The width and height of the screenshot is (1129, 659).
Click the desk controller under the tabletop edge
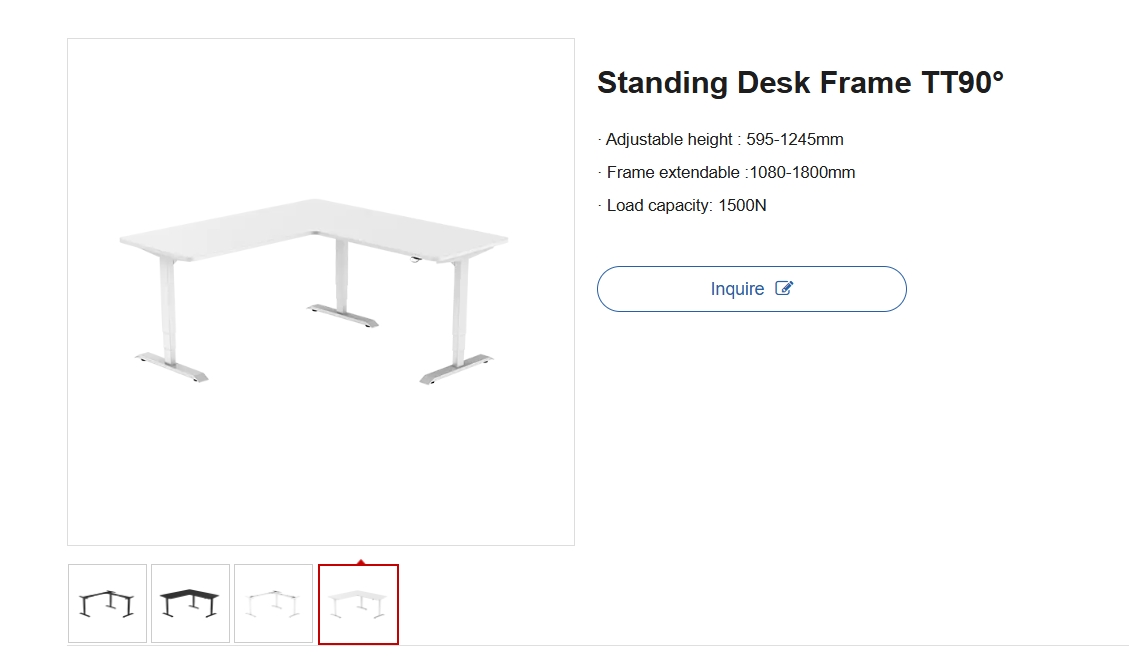(x=415, y=259)
